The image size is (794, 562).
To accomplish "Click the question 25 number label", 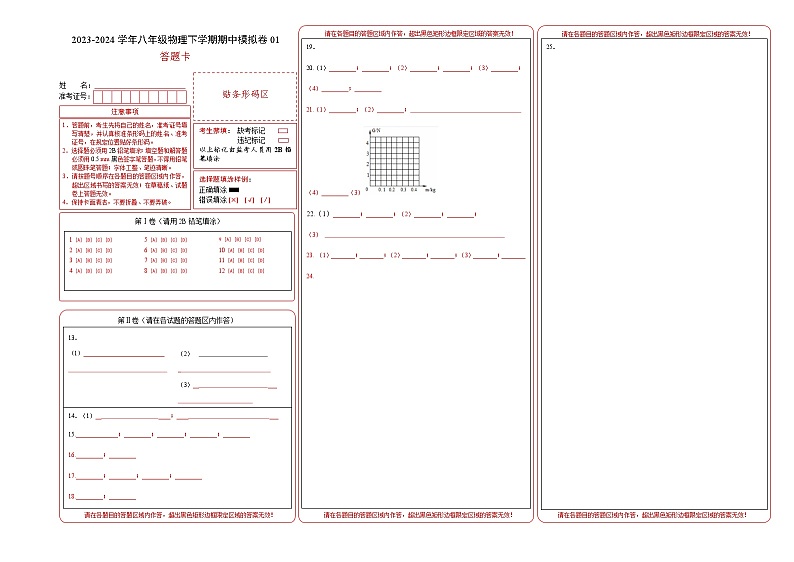I will (550, 47).
